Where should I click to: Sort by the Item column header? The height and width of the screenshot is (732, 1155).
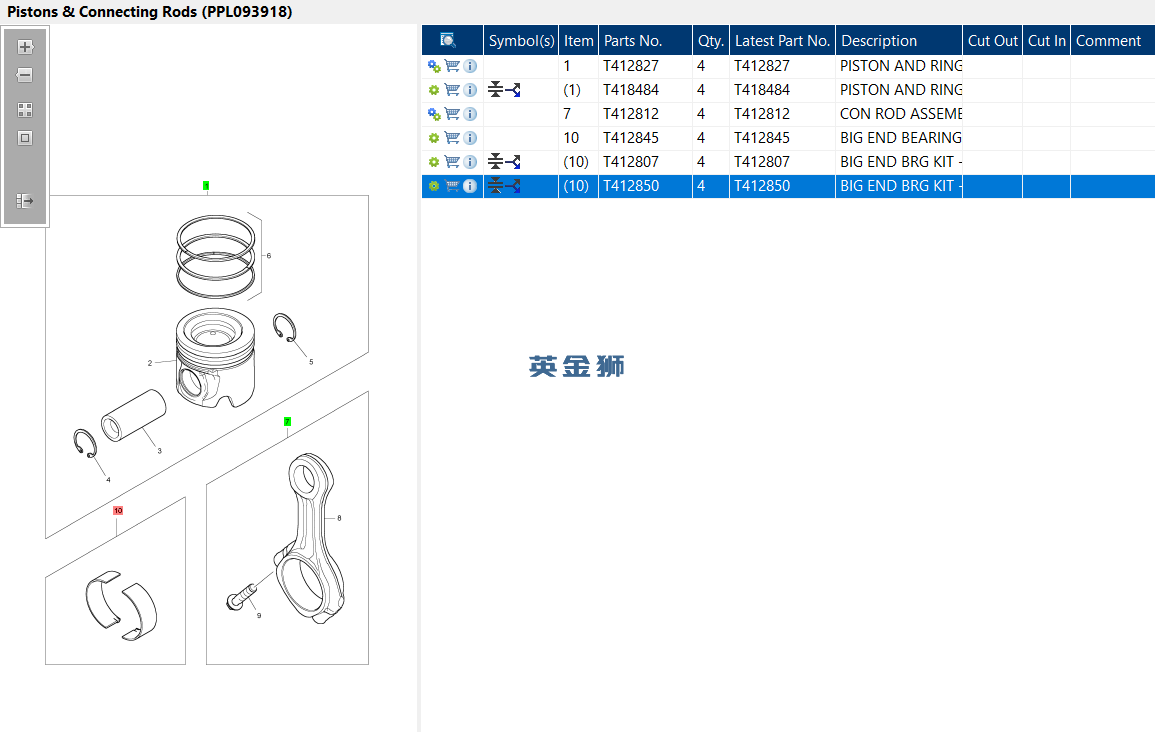[x=578, y=41]
